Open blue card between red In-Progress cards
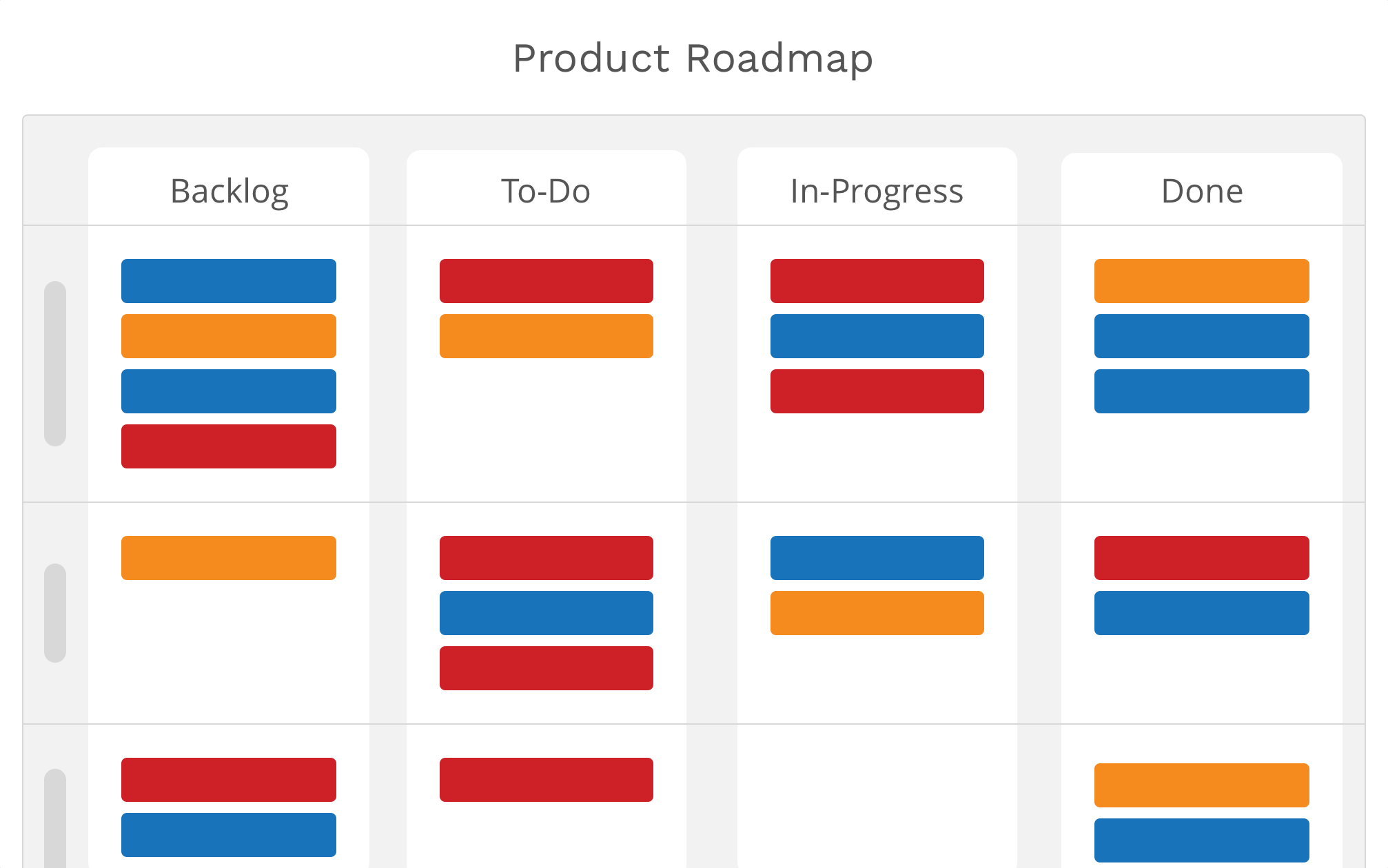The width and height of the screenshot is (1388, 868). (x=877, y=336)
